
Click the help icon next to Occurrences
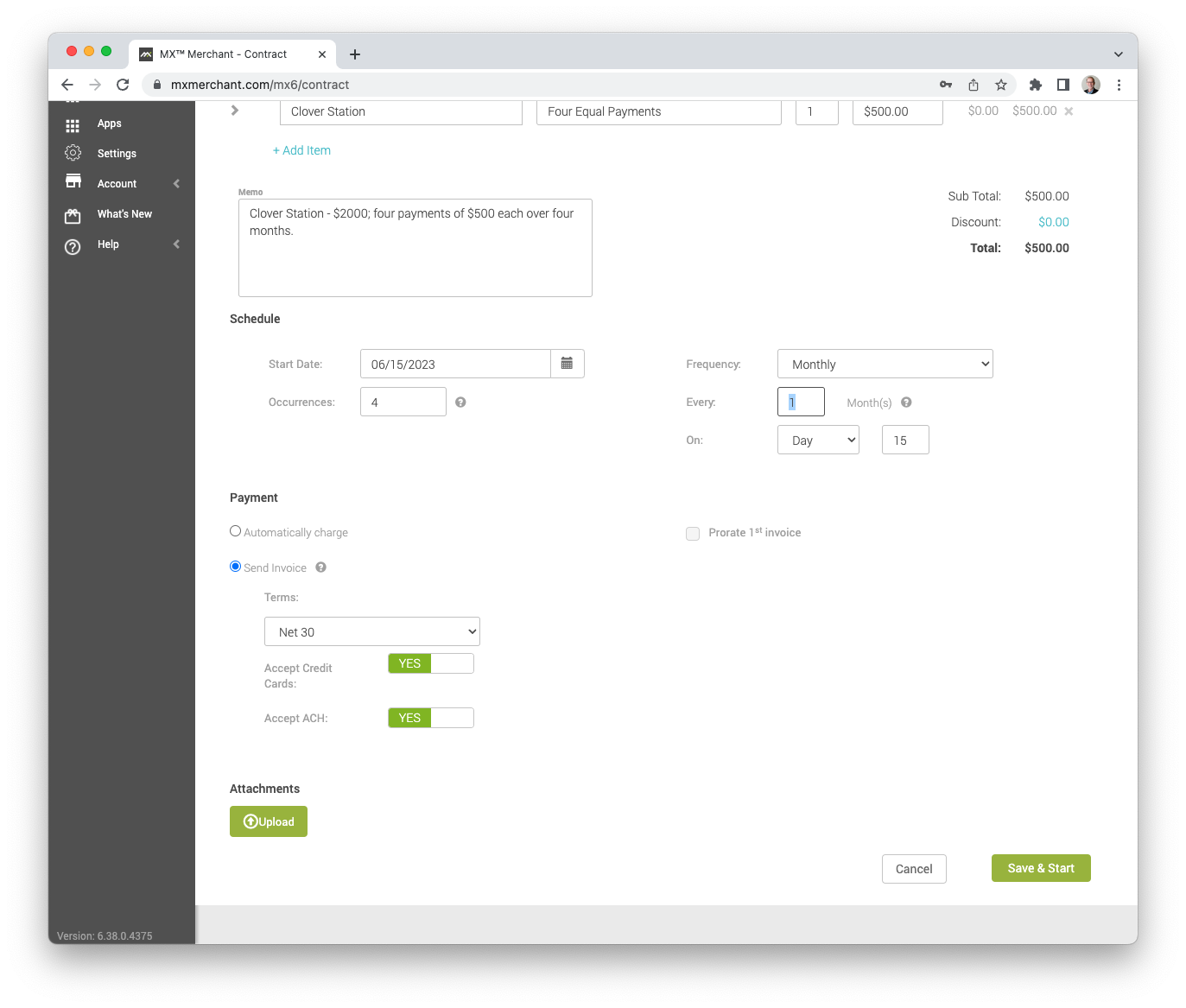pyautogui.click(x=460, y=402)
